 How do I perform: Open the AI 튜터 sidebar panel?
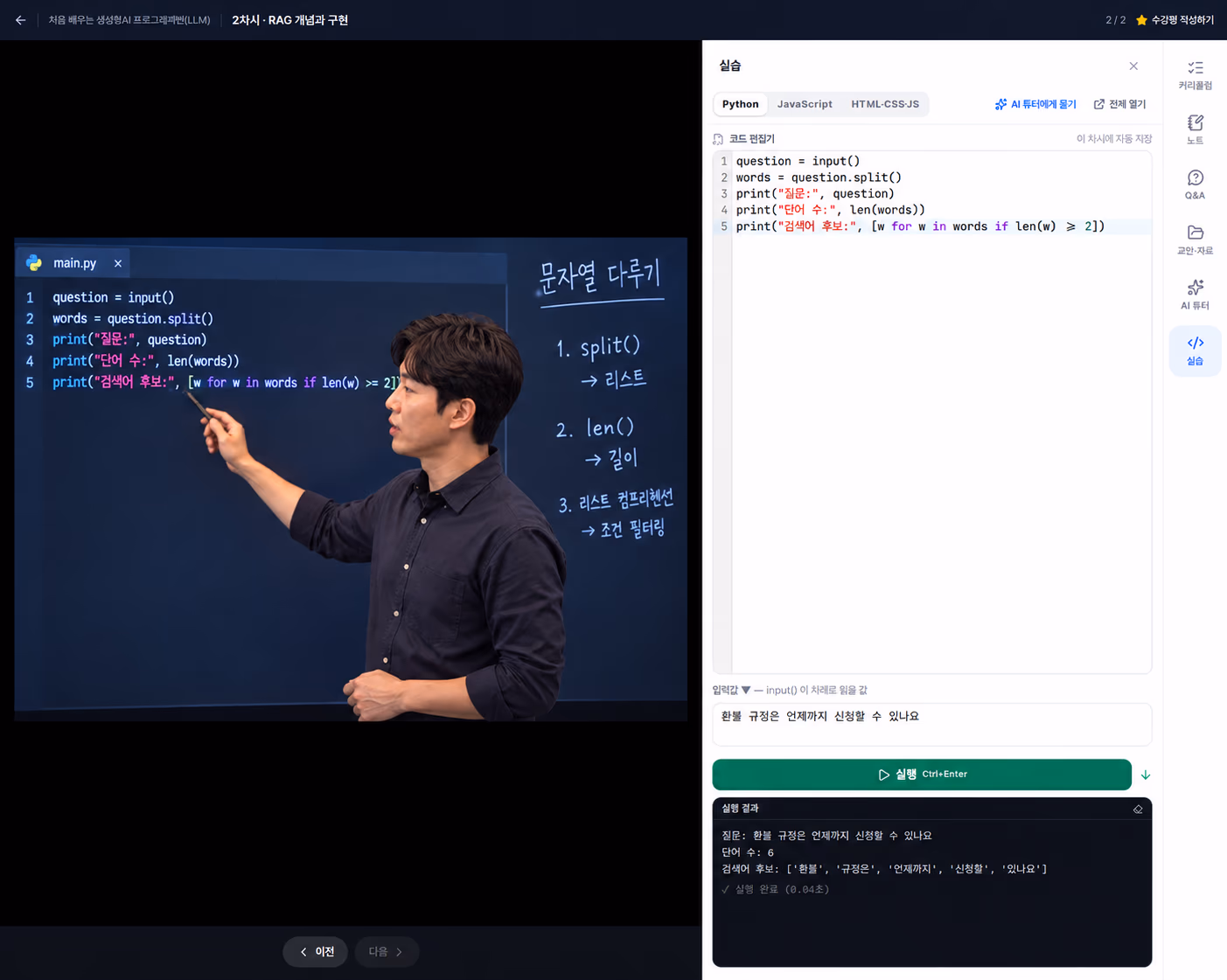[1195, 295]
